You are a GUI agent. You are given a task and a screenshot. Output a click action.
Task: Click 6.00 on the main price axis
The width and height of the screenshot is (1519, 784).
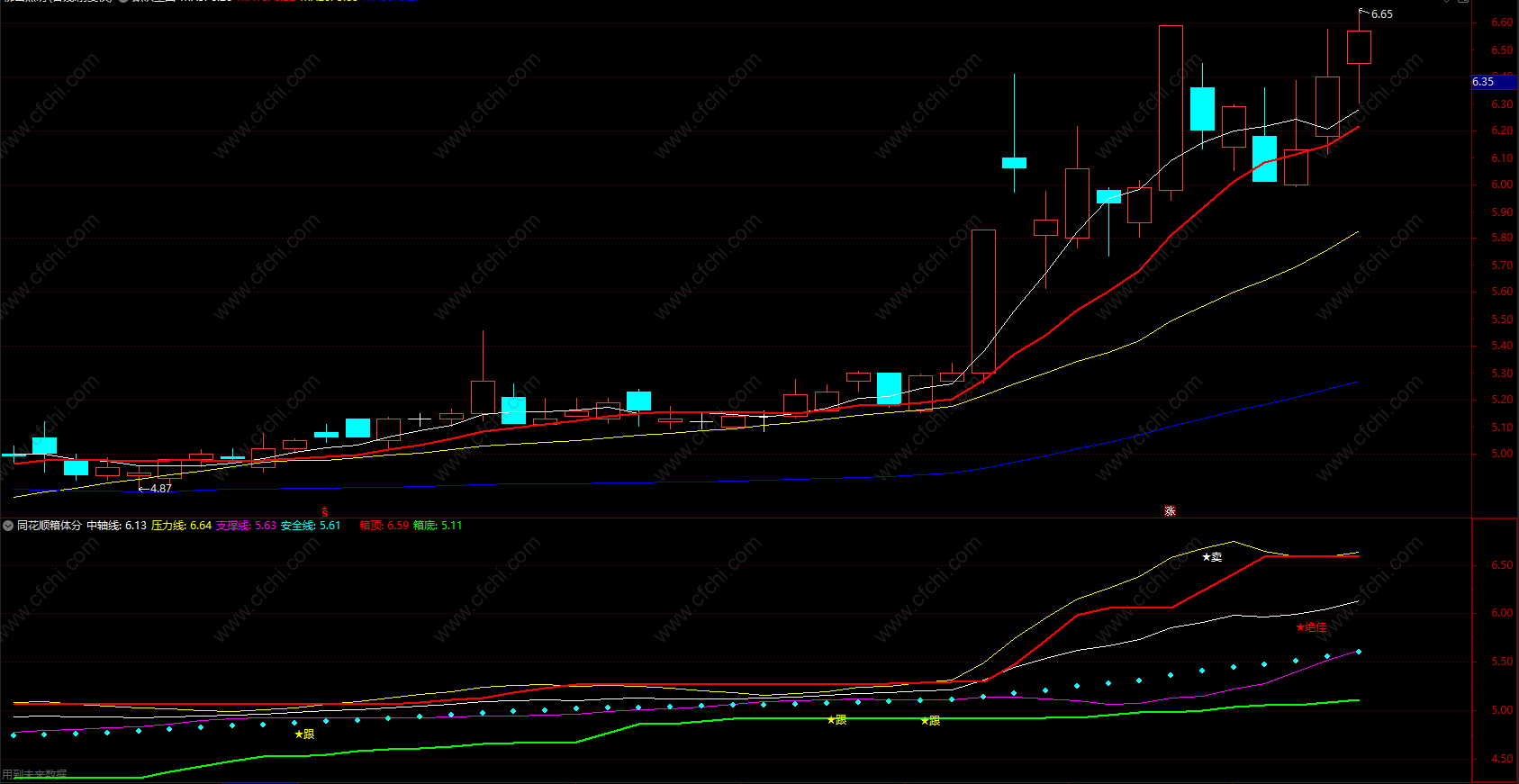[x=1502, y=185]
